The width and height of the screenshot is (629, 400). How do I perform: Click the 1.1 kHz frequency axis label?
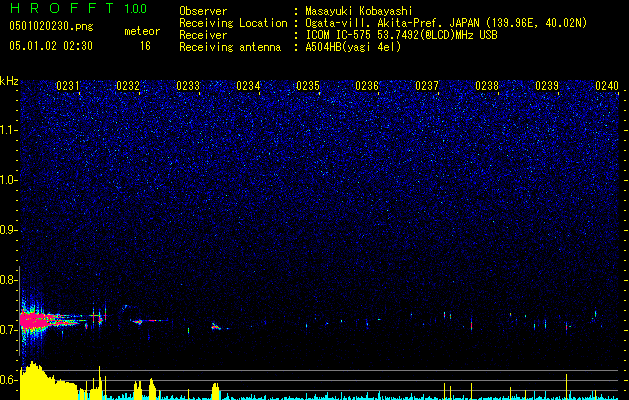point(8,130)
